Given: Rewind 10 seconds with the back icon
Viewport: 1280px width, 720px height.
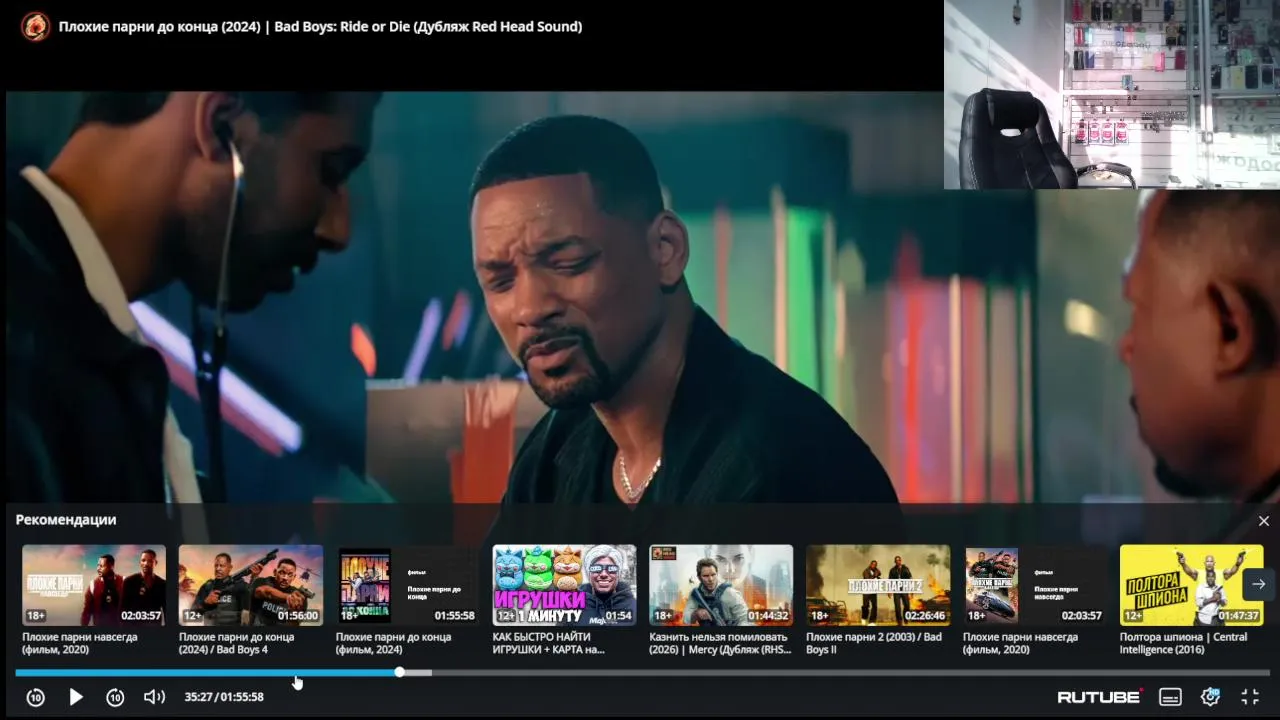Looking at the screenshot, I should (x=36, y=697).
